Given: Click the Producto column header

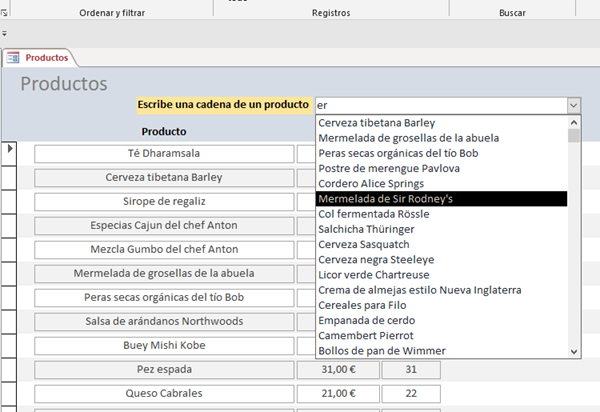Looking at the screenshot, I should click(x=163, y=131).
